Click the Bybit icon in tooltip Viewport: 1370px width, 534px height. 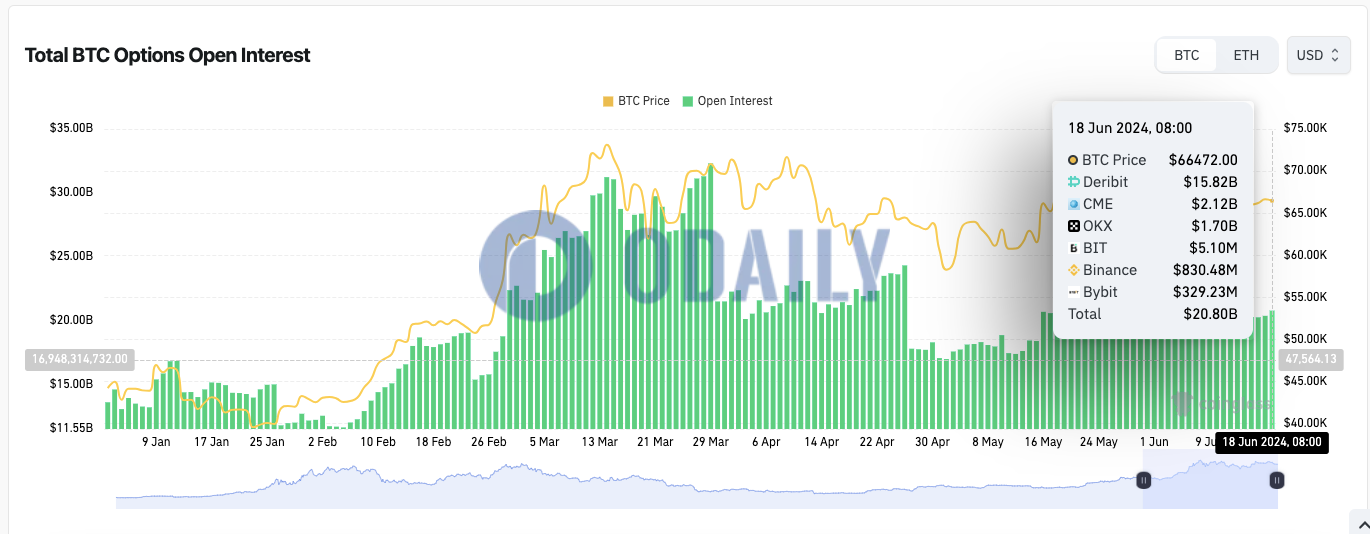point(1074,292)
